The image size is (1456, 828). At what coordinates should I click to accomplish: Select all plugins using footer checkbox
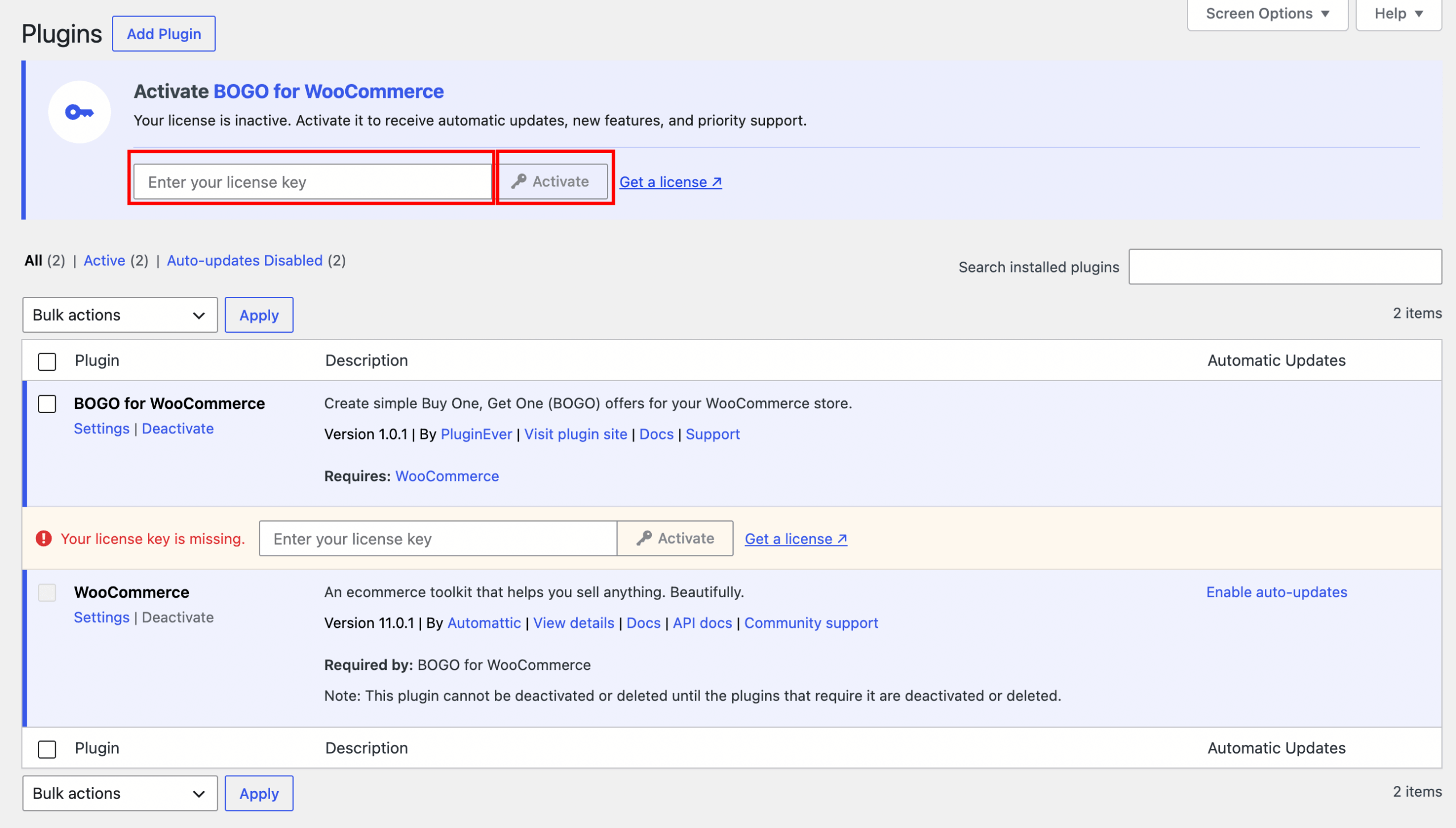[x=47, y=750]
